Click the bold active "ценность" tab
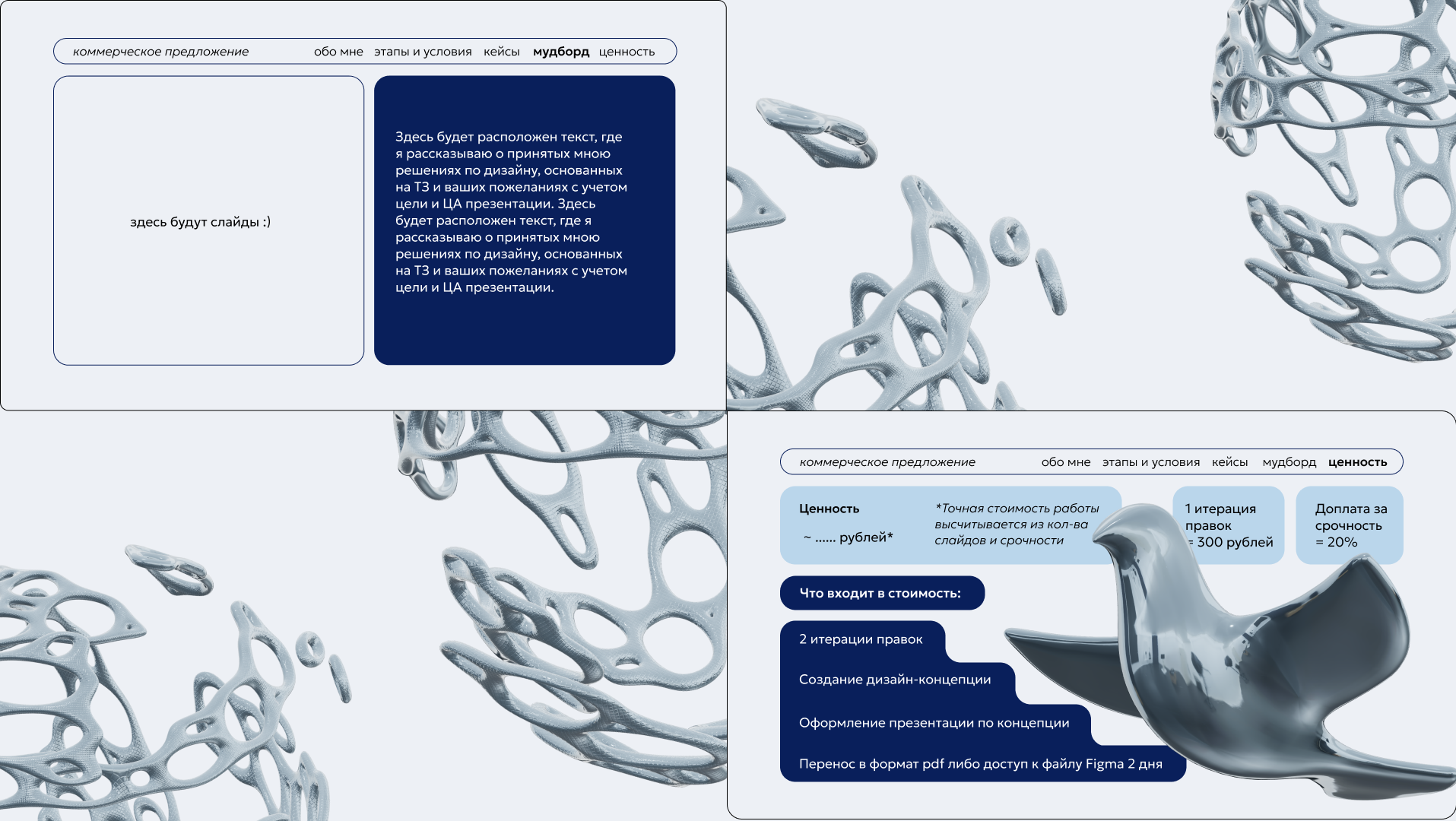Image resolution: width=1456 pixels, height=821 pixels. click(x=1357, y=462)
